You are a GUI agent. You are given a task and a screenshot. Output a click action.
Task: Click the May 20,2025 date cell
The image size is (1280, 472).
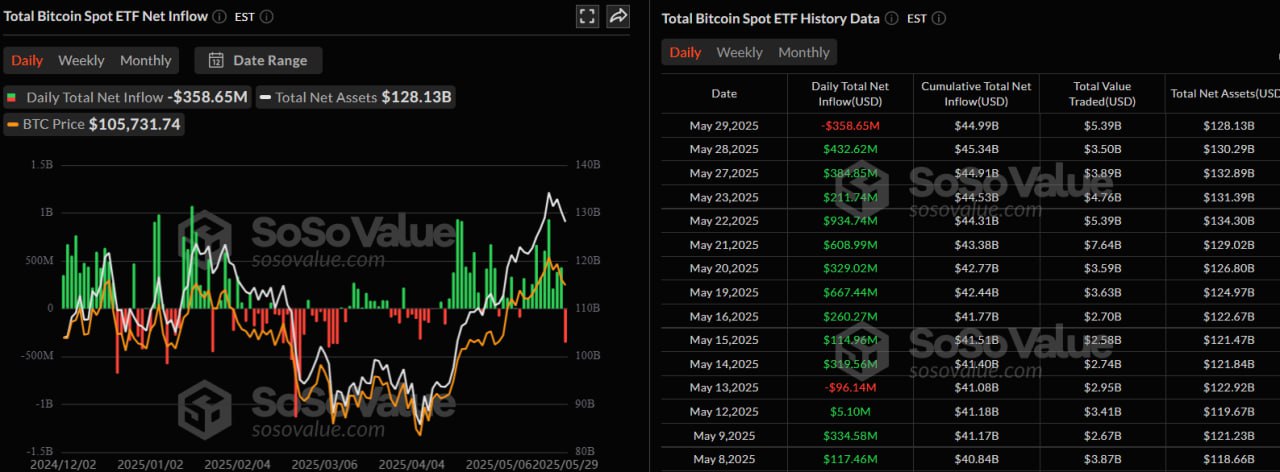click(x=724, y=268)
